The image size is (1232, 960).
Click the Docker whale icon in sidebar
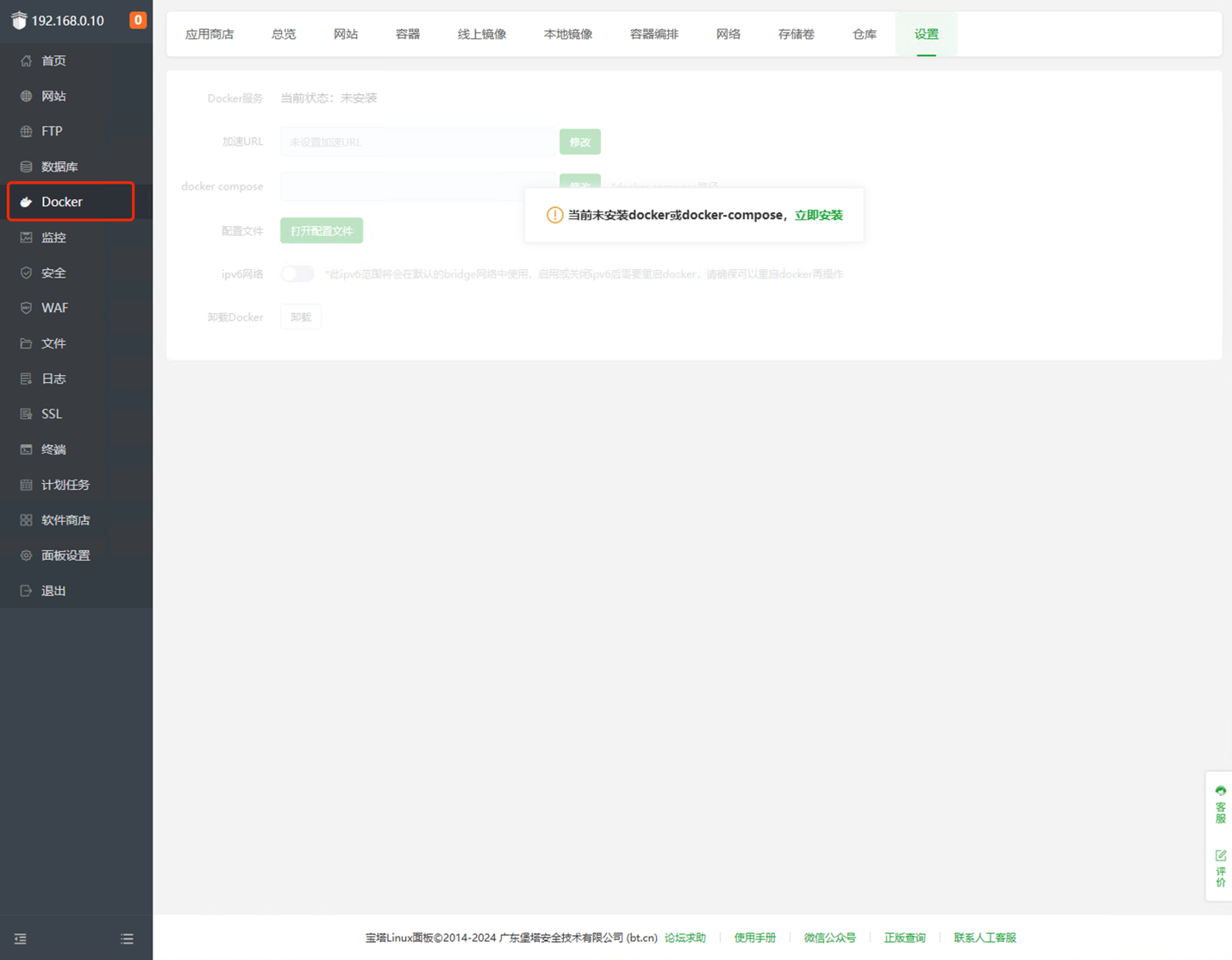point(26,202)
